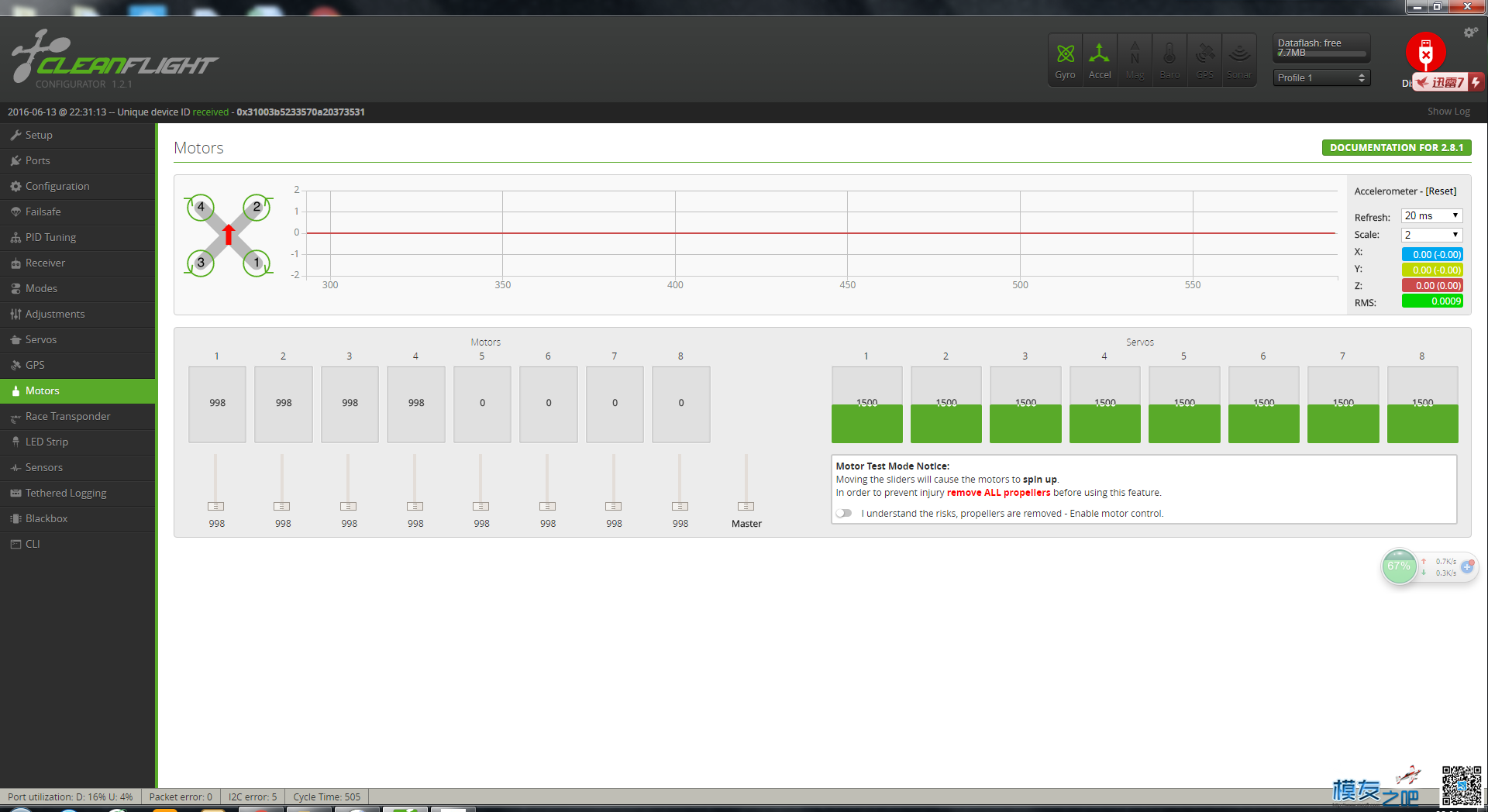
Task: Click the accelerometer X value field
Action: pos(1432,254)
